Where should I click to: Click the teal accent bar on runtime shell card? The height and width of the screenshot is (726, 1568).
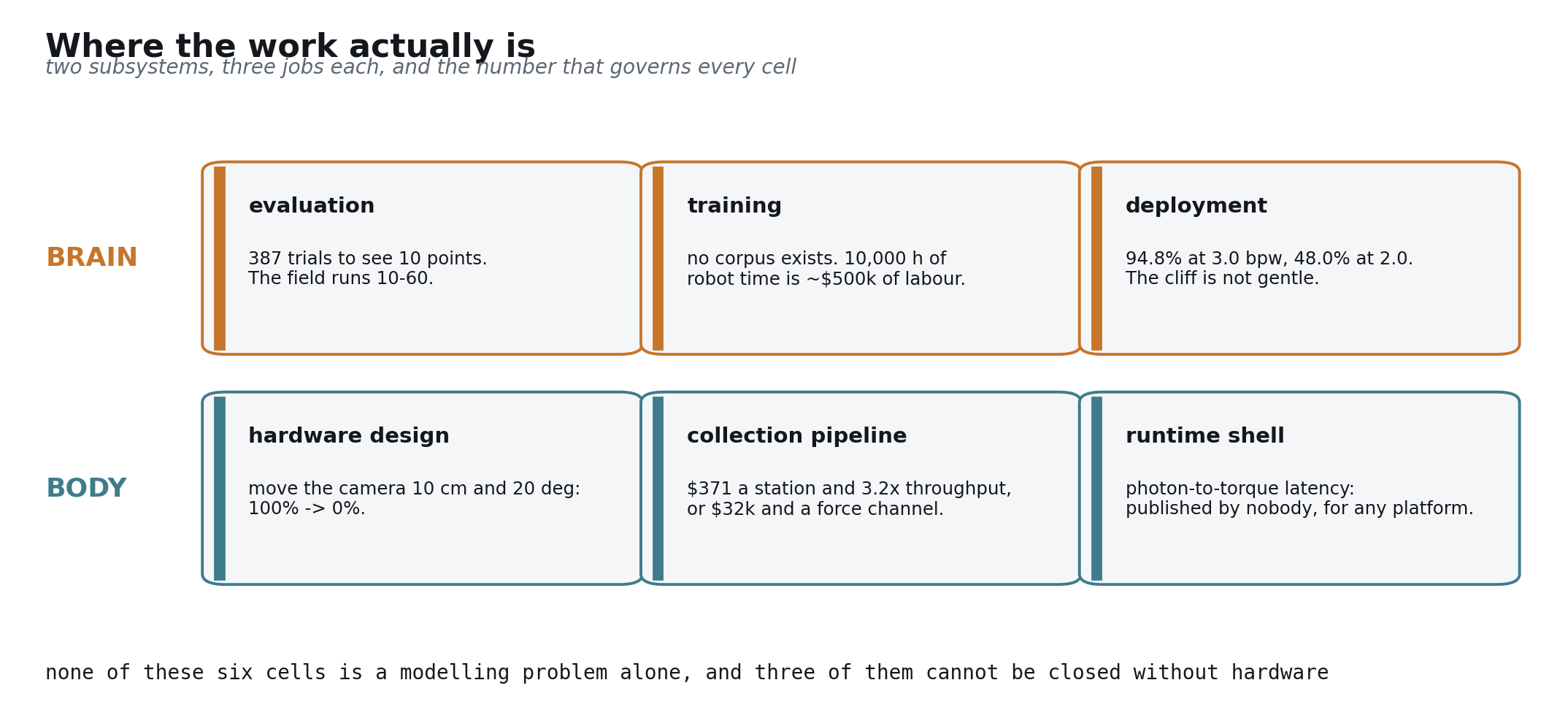(1096, 489)
